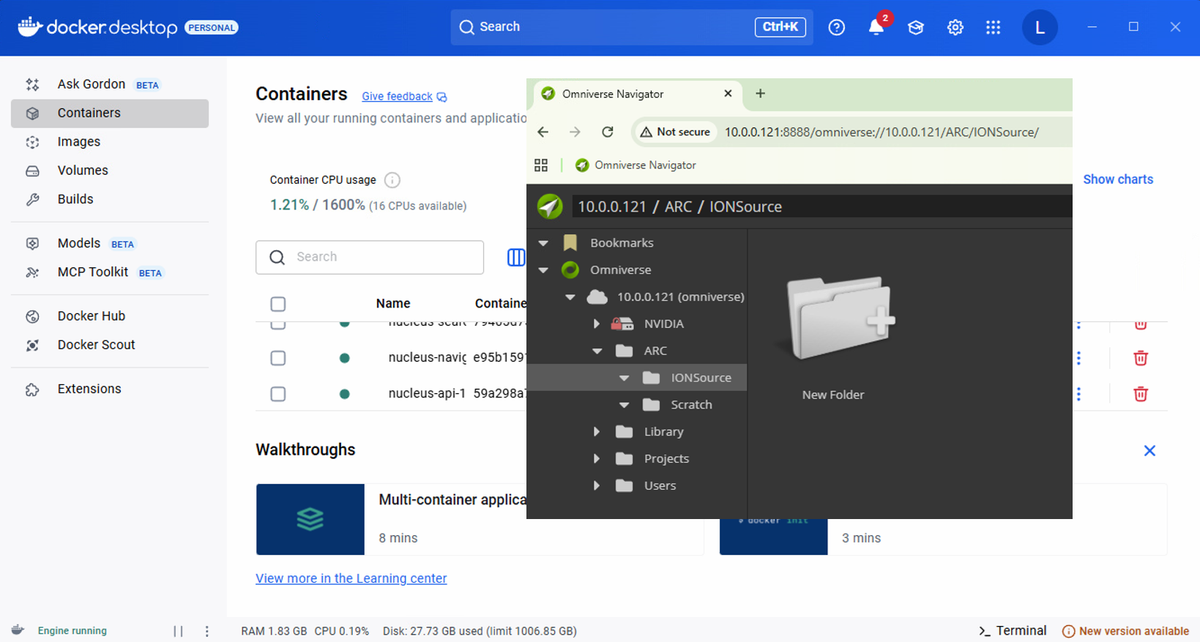The height and width of the screenshot is (642, 1200).
Task: Open engine options three-dot menu in status bar
Action: tap(207, 631)
